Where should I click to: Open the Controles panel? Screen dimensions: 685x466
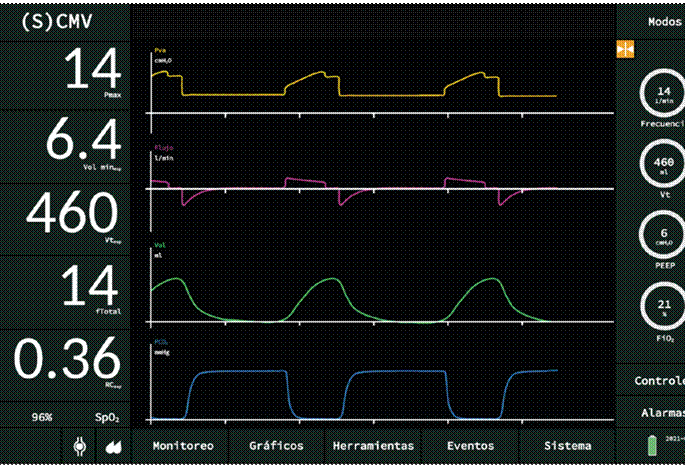659,381
